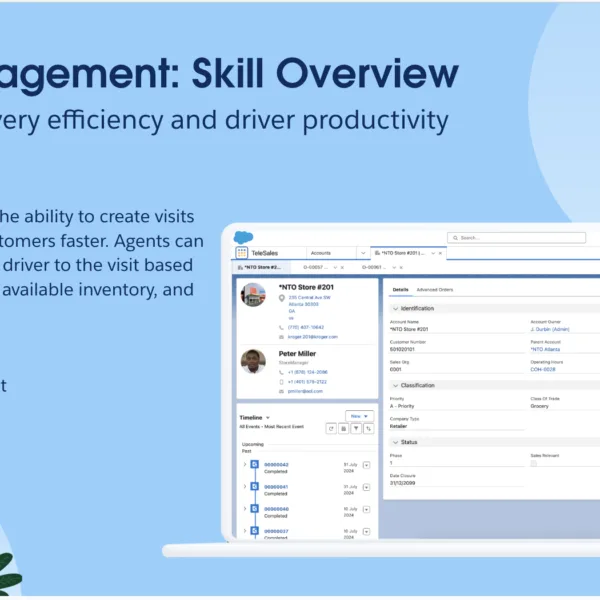Click the event icon for order 00000040
The image size is (600, 600).
pyautogui.click(x=255, y=509)
